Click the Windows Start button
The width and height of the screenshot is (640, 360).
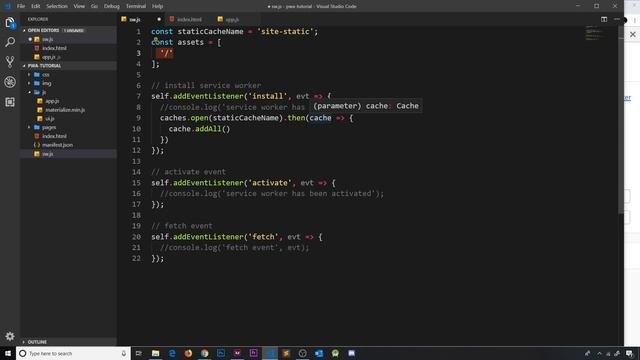tap(8, 353)
